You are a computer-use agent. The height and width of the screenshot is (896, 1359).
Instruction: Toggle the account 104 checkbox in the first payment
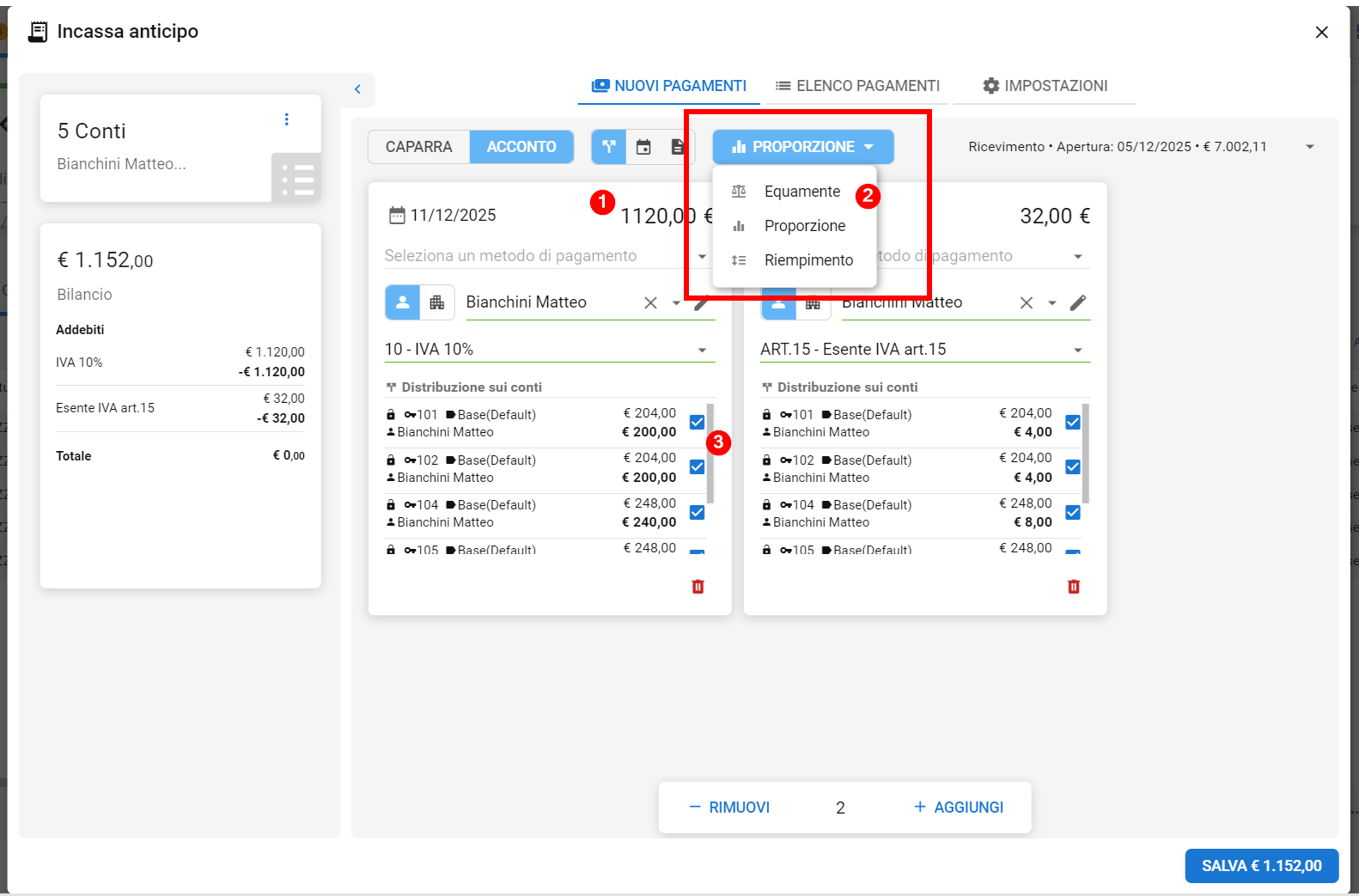coord(697,512)
